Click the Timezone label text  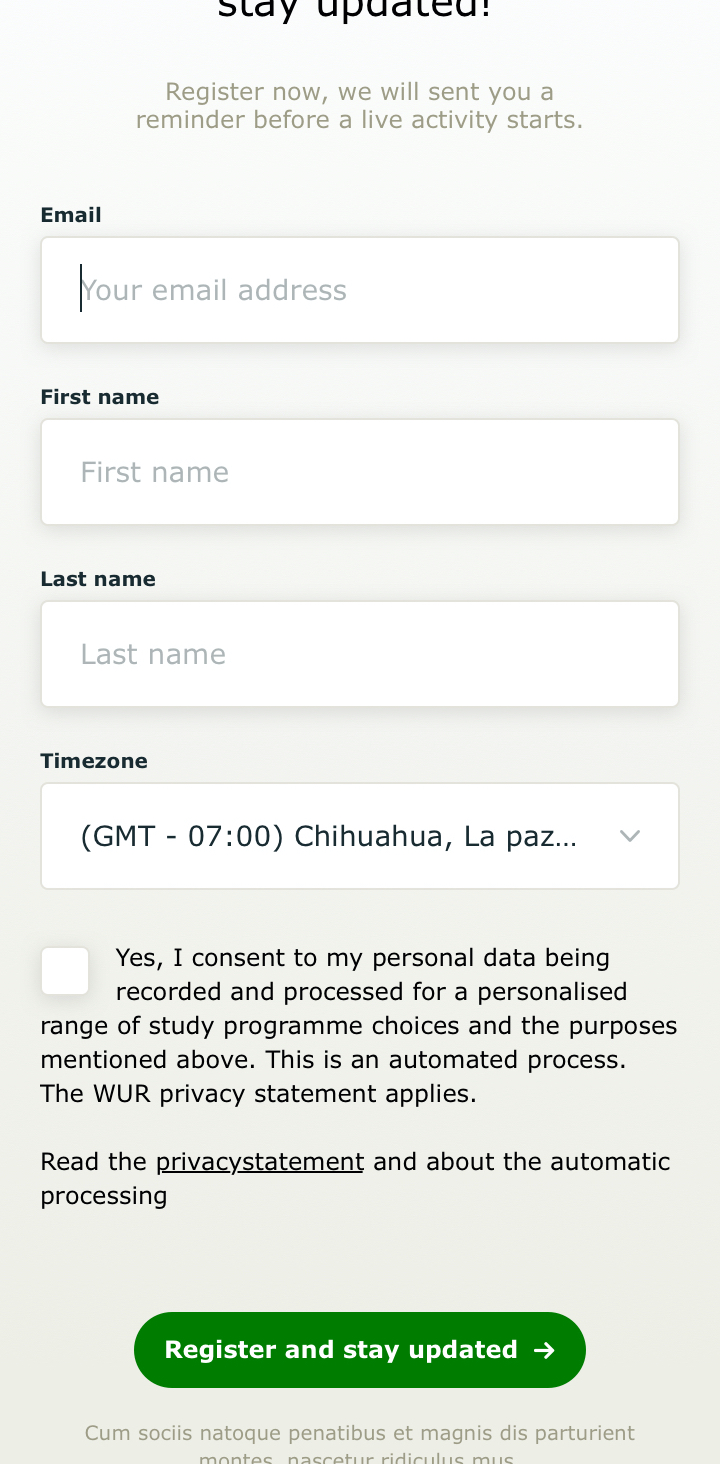(x=94, y=761)
